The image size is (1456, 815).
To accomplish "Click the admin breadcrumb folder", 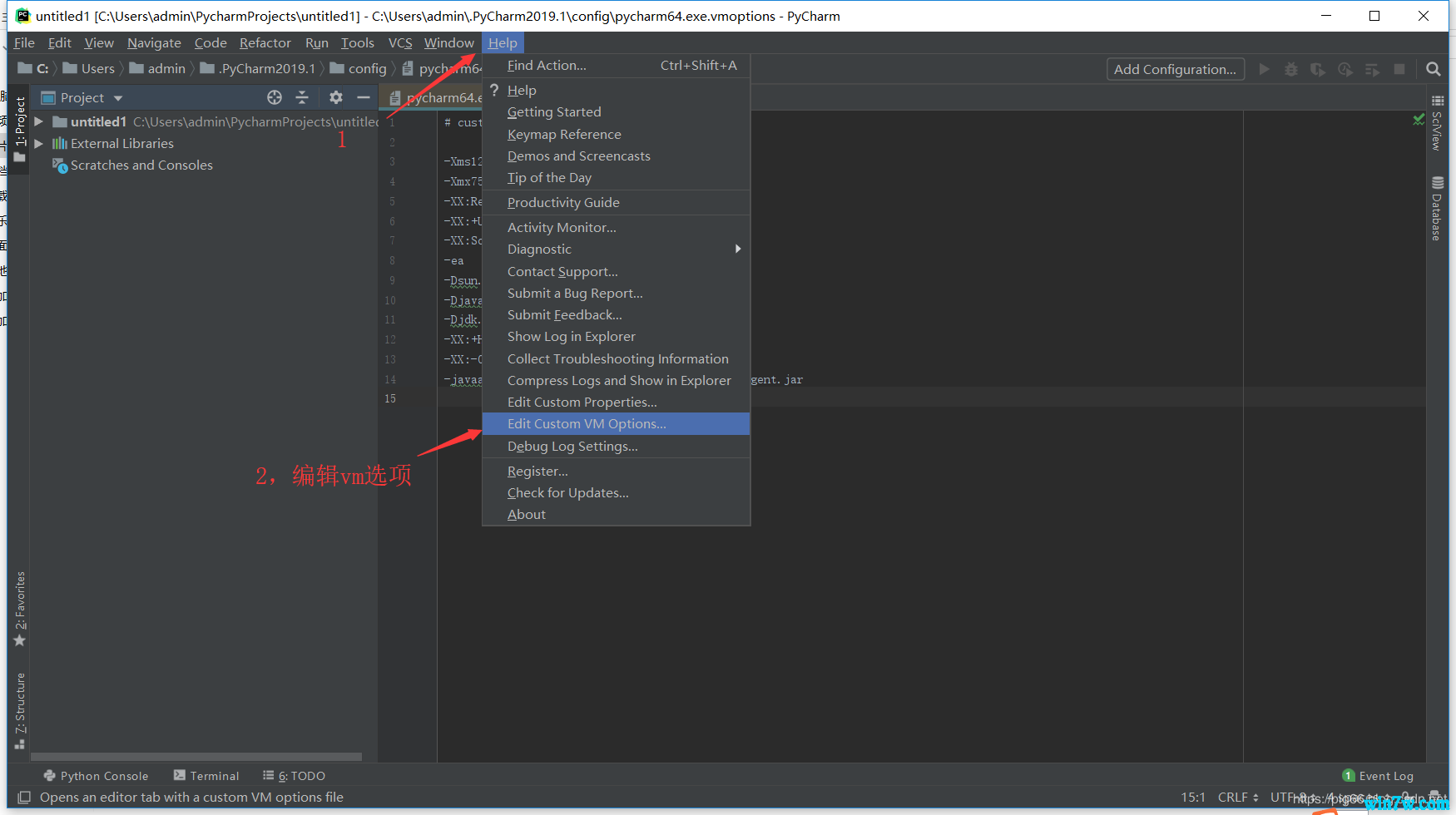I will coord(157,68).
